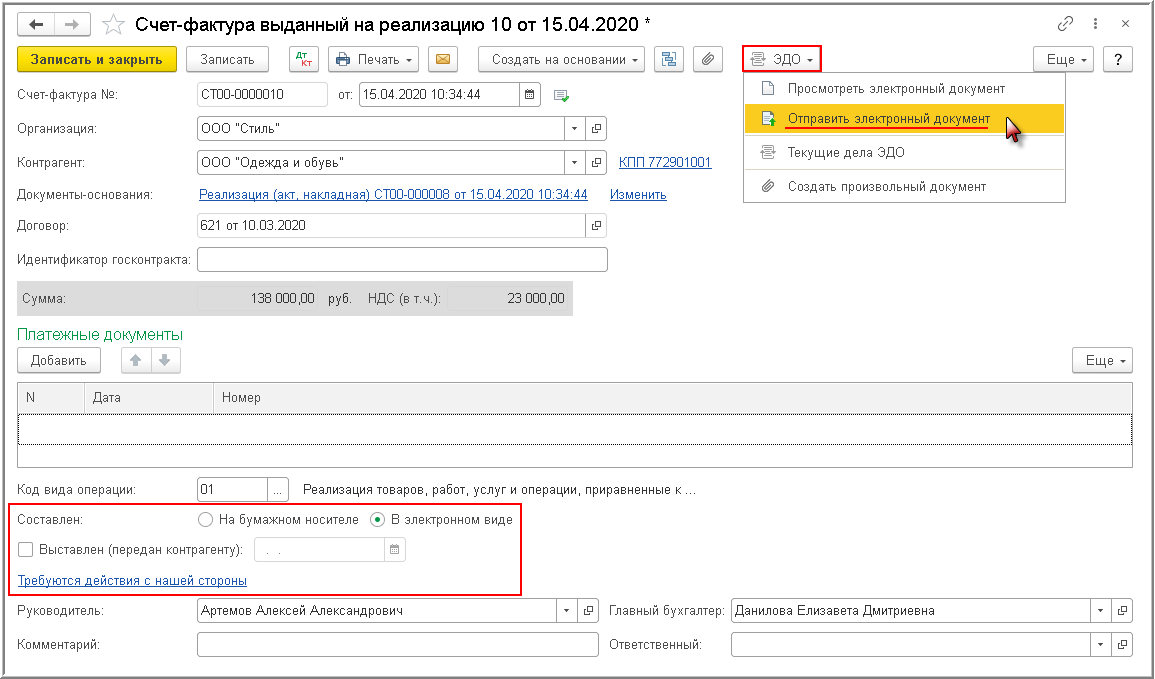Choose 'Отправить электронный документ' menu item
The width and height of the screenshot is (1155, 679).
coord(888,119)
